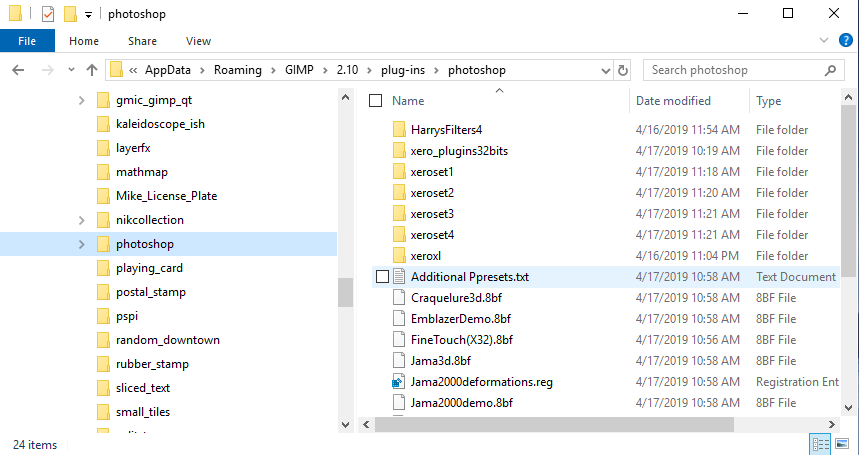
Task: Click the New folder quick access icon
Action: (x=70, y=14)
